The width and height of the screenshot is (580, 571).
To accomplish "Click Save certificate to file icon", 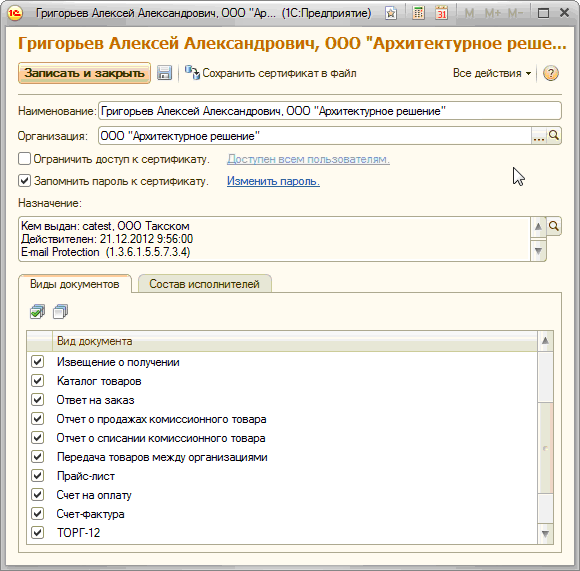I will click(192, 72).
